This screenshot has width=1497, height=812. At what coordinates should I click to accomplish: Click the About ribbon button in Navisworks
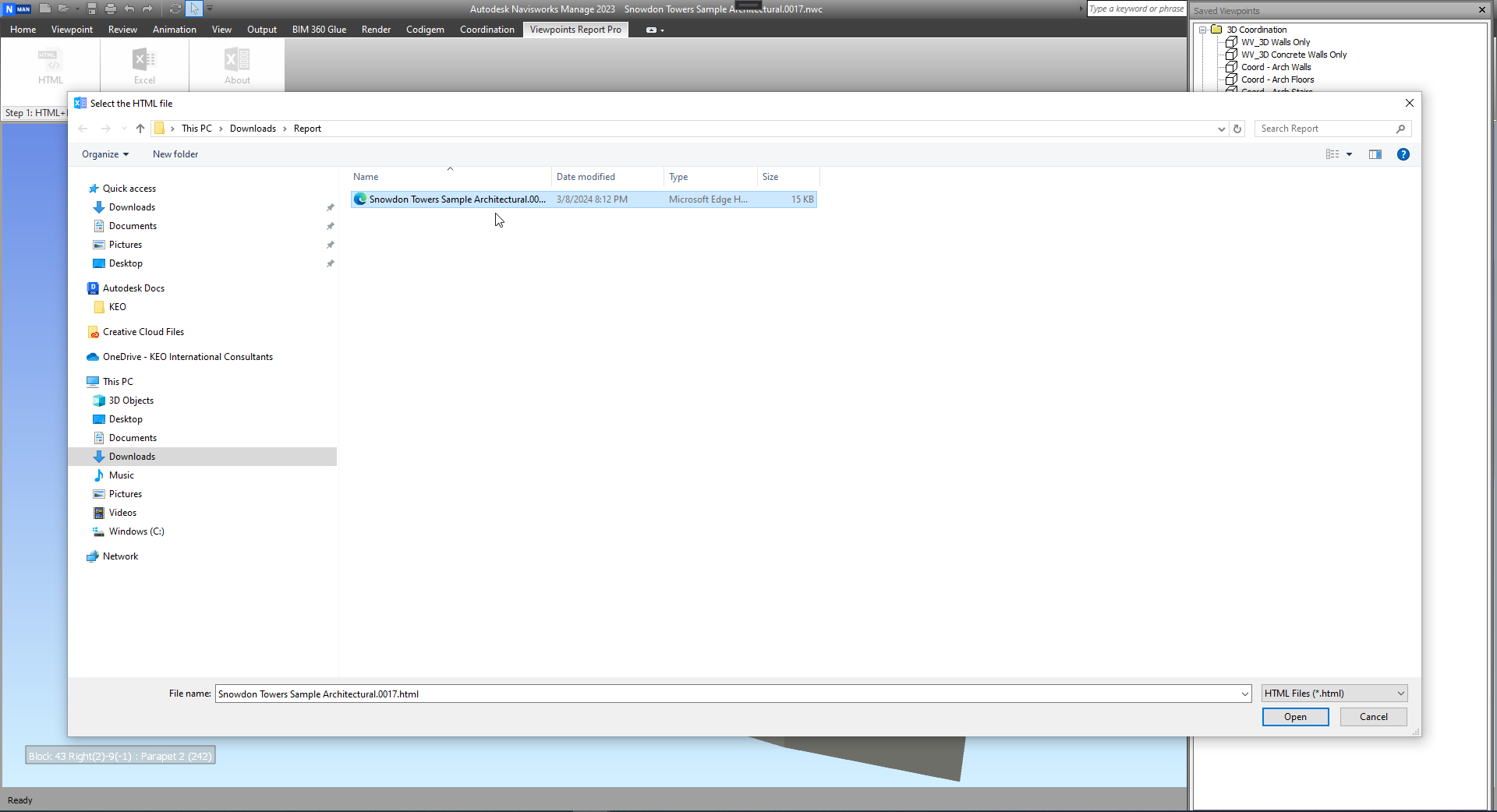[237, 66]
